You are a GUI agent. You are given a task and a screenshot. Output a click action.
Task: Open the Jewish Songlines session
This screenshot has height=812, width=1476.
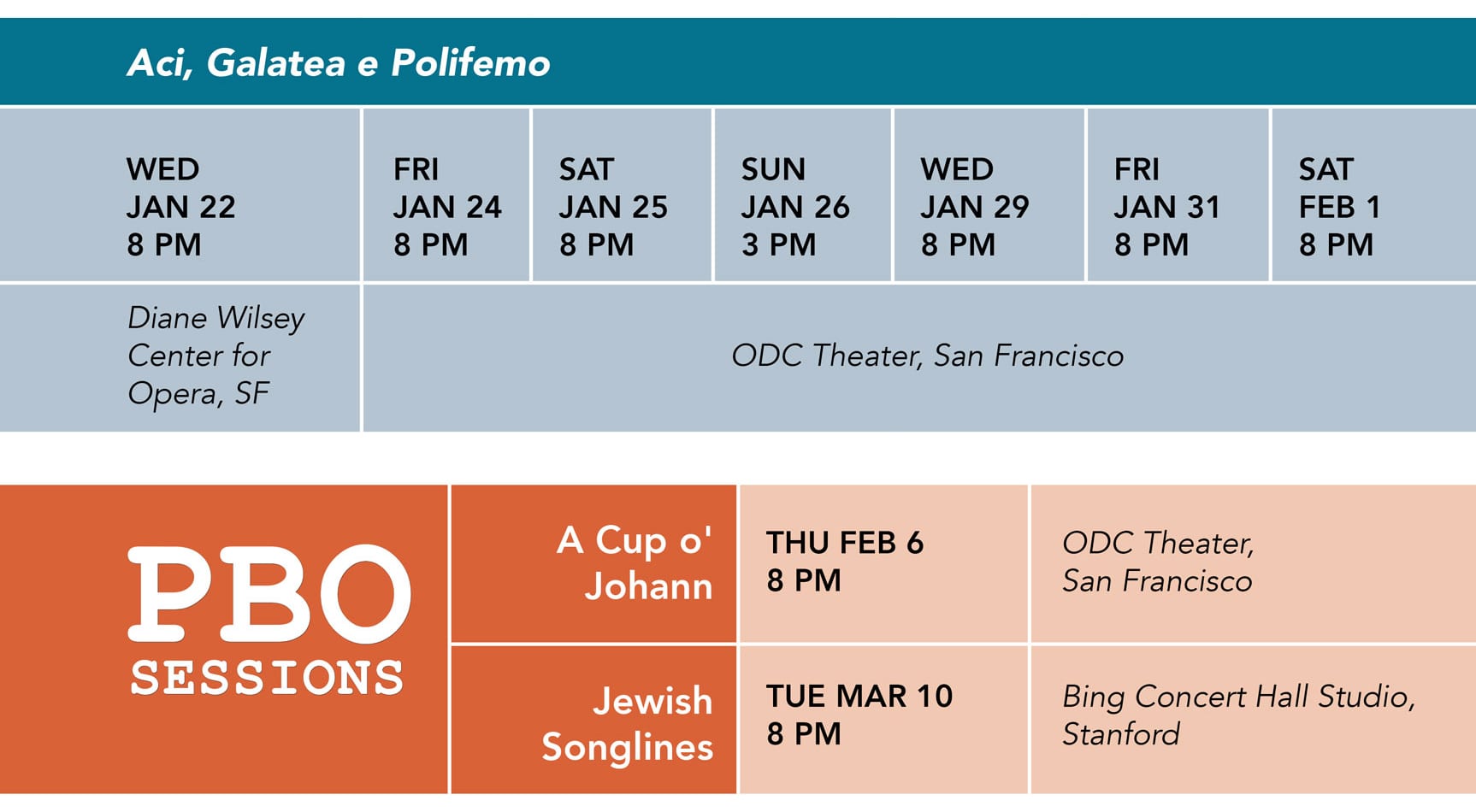tap(628, 723)
